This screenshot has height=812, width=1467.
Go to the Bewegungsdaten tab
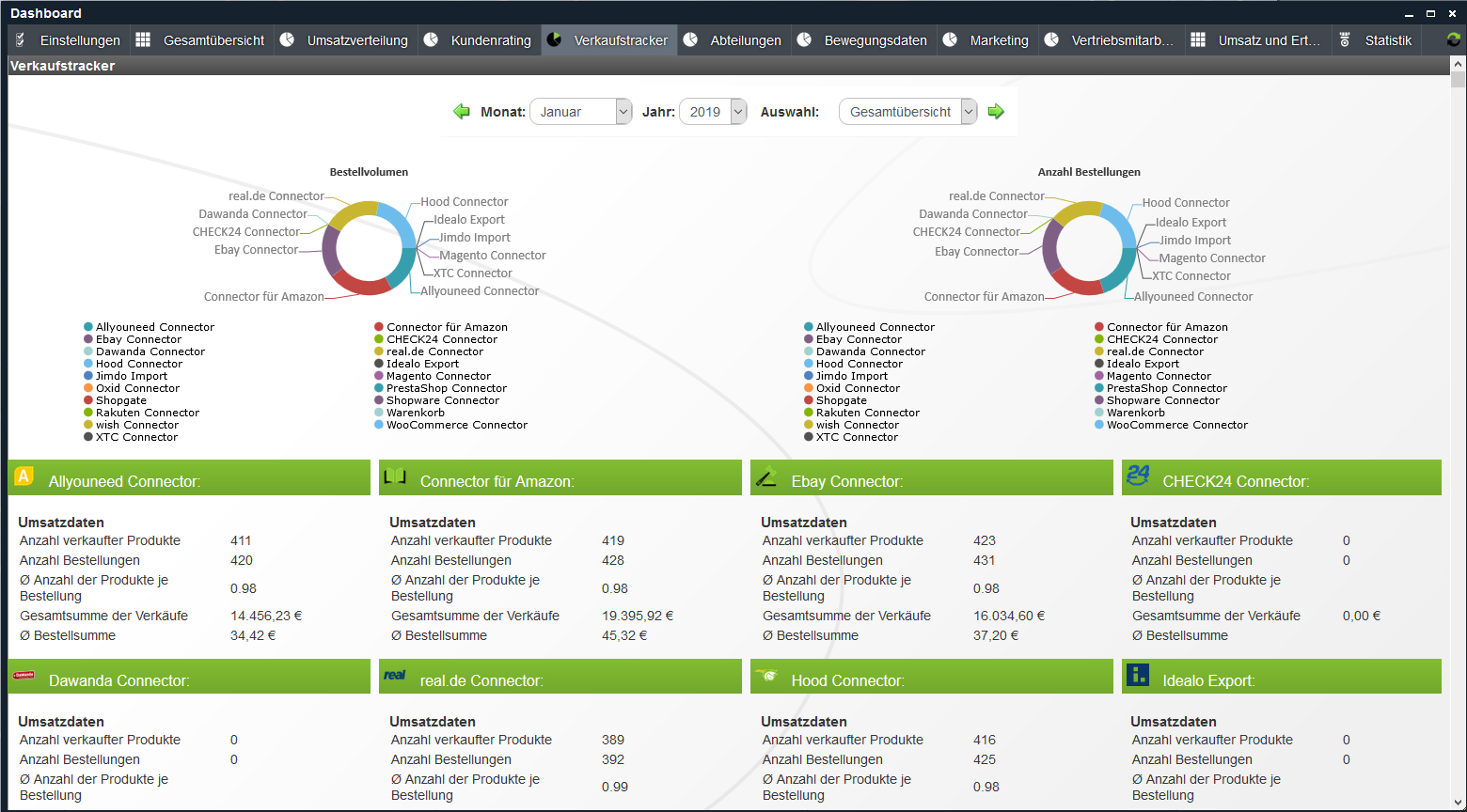(x=864, y=40)
